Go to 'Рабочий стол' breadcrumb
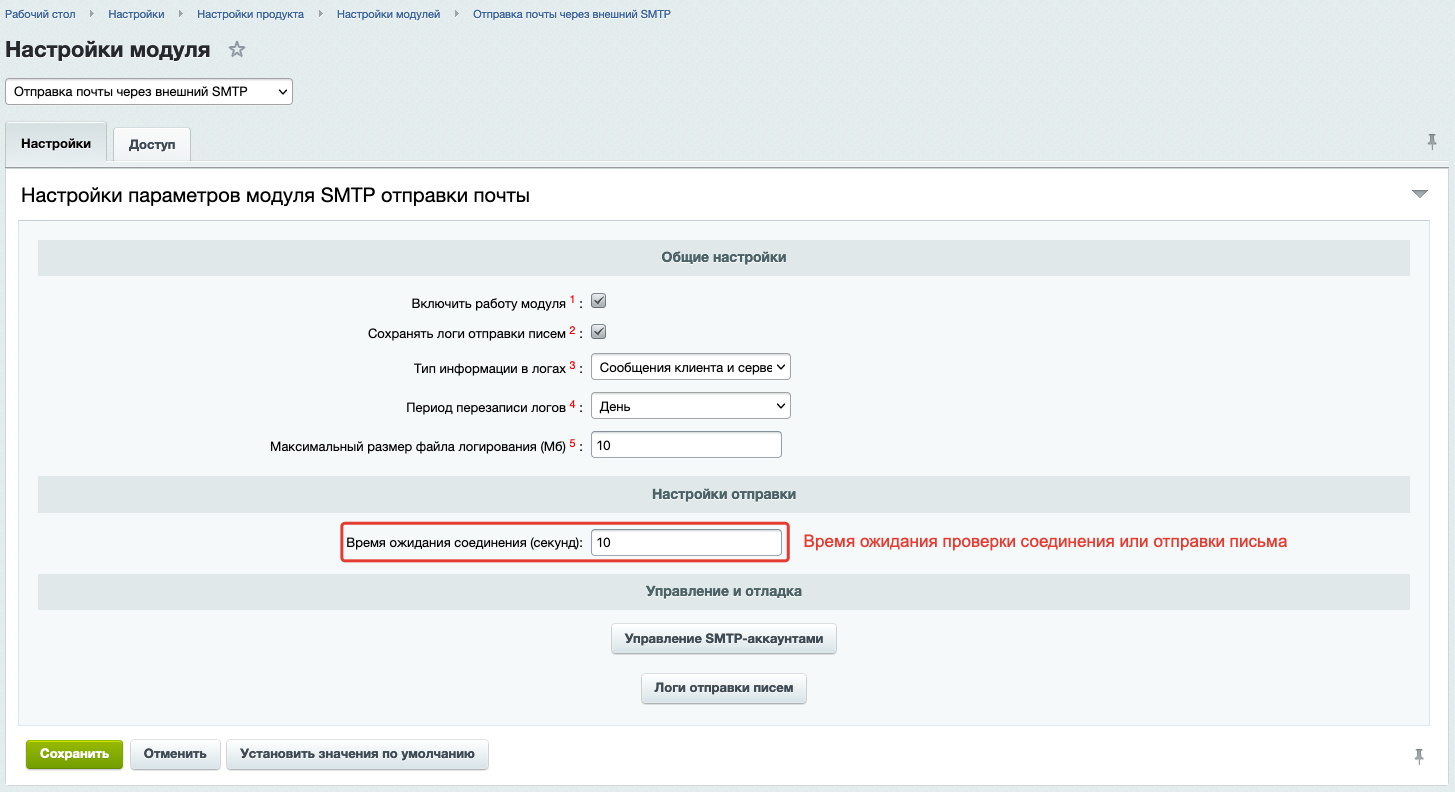Image resolution: width=1455 pixels, height=792 pixels. pos(40,14)
